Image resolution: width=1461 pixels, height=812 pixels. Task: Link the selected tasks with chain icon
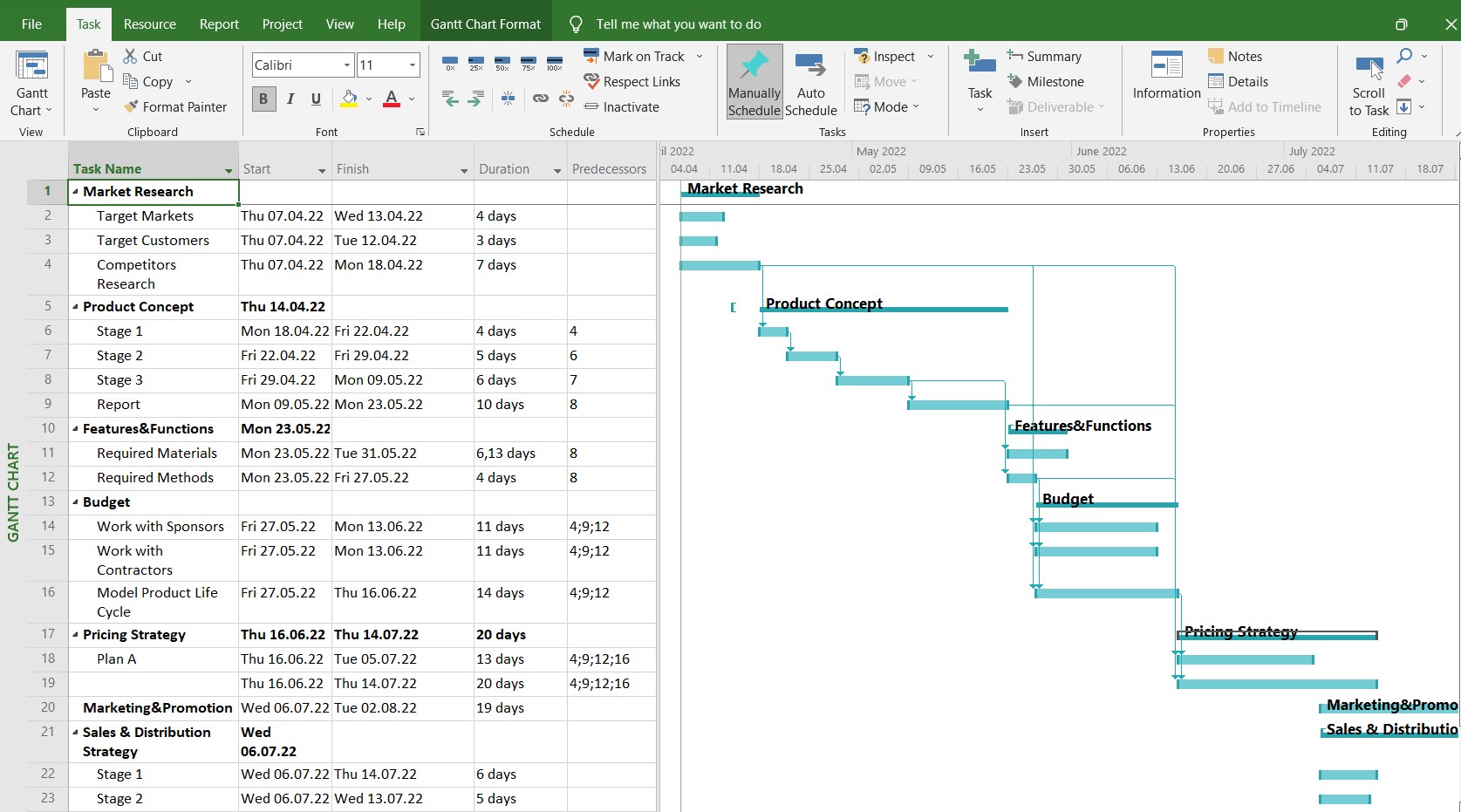click(541, 99)
